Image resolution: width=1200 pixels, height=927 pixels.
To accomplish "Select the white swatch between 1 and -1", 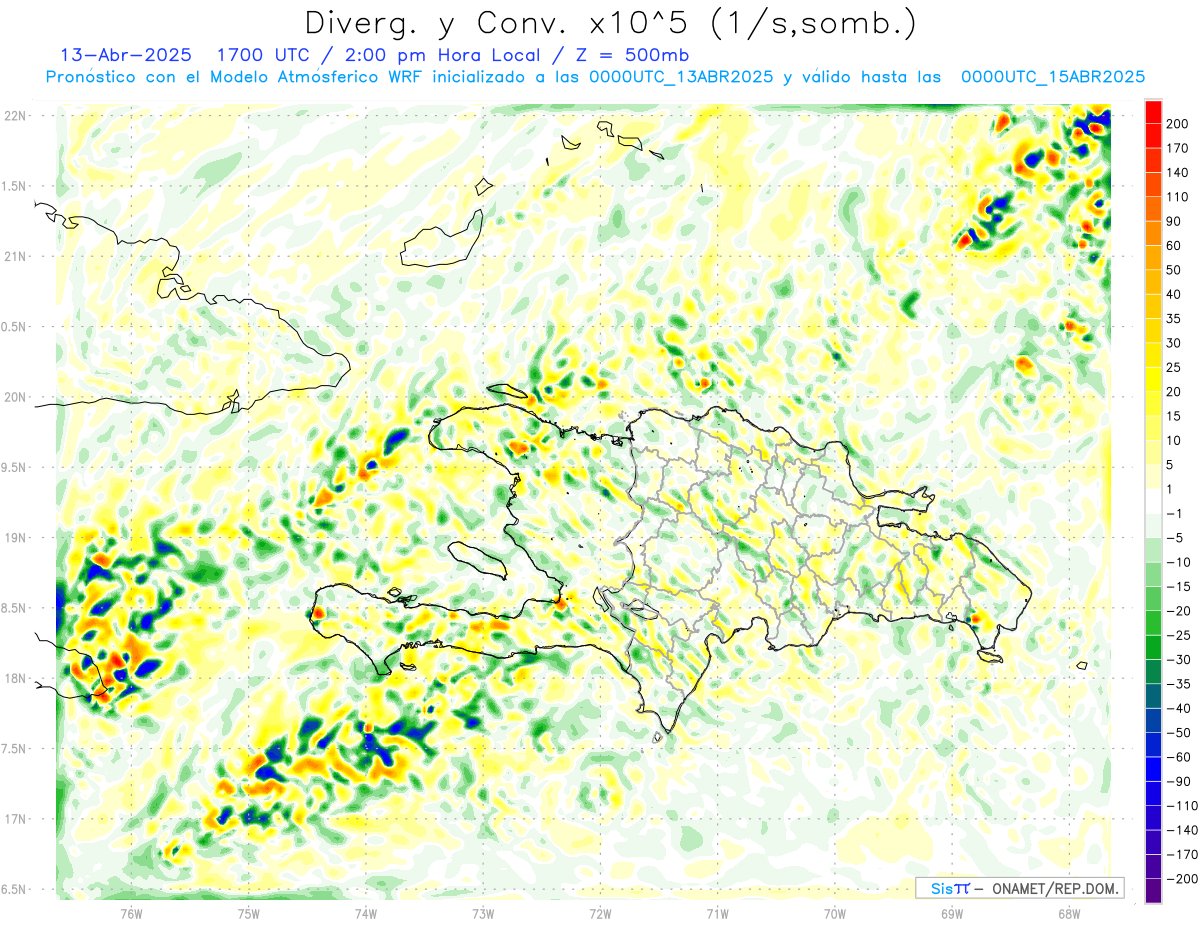I will pyautogui.click(x=1153, y=501).
